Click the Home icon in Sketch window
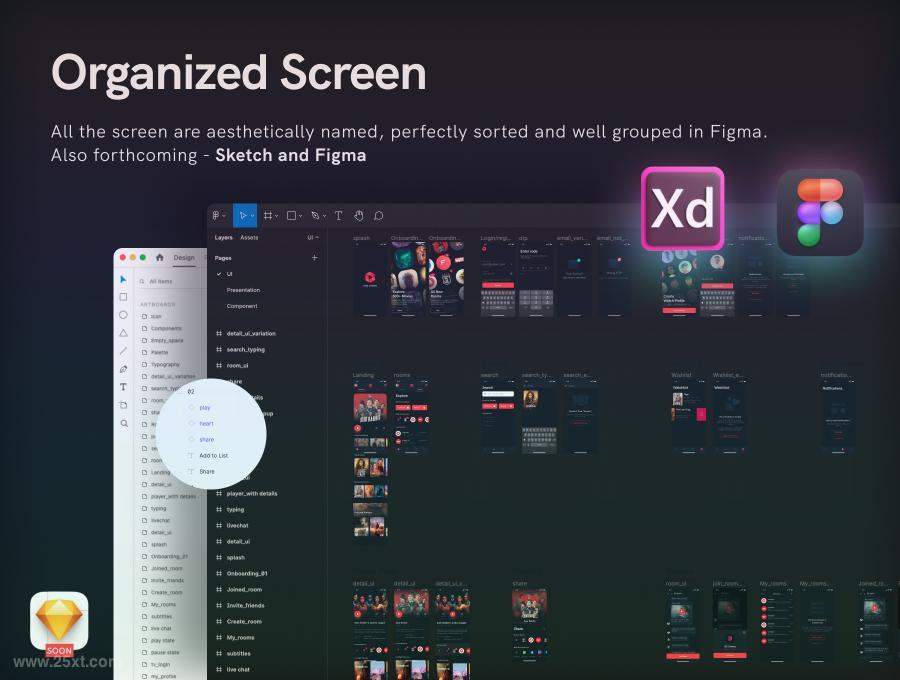Screen dimensions: 900x680 point(160,258)
